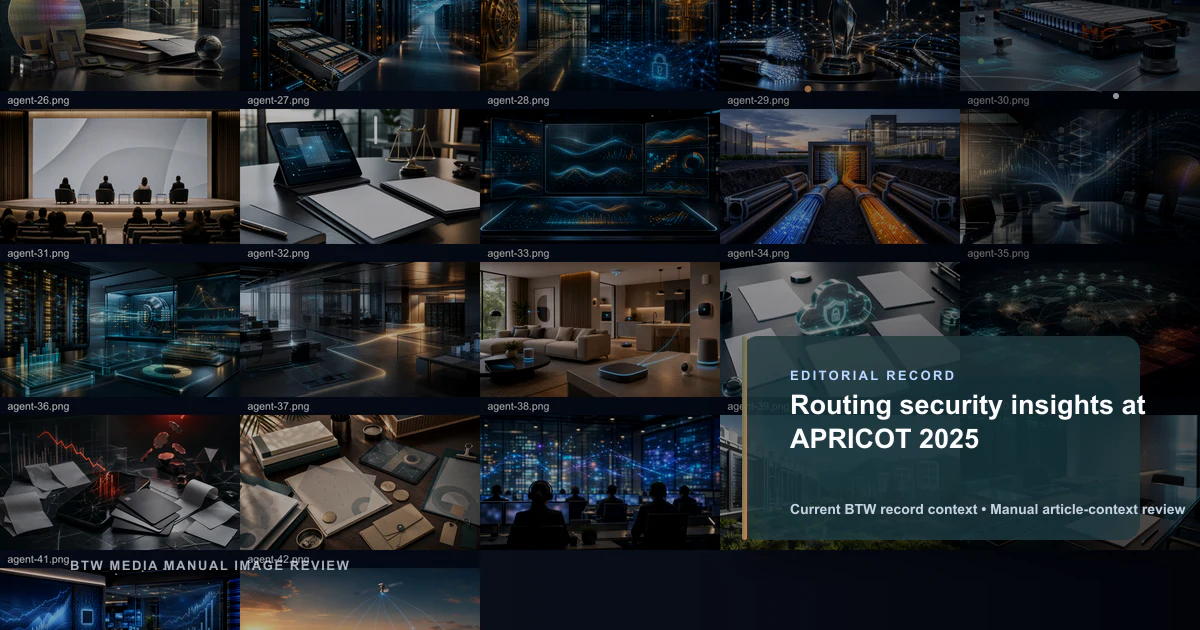The image size is (1200, 630).
Task: Click the EDITORIAL RECORD heading label
Action: (x=872, y=376)
